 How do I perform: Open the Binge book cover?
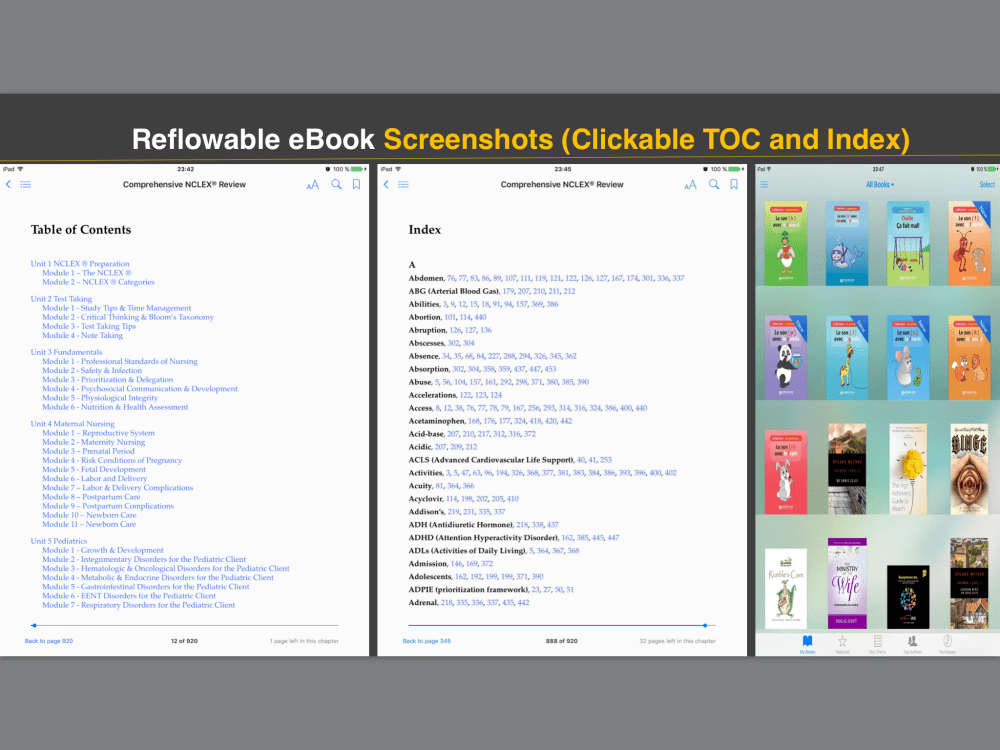click(969, 469)
